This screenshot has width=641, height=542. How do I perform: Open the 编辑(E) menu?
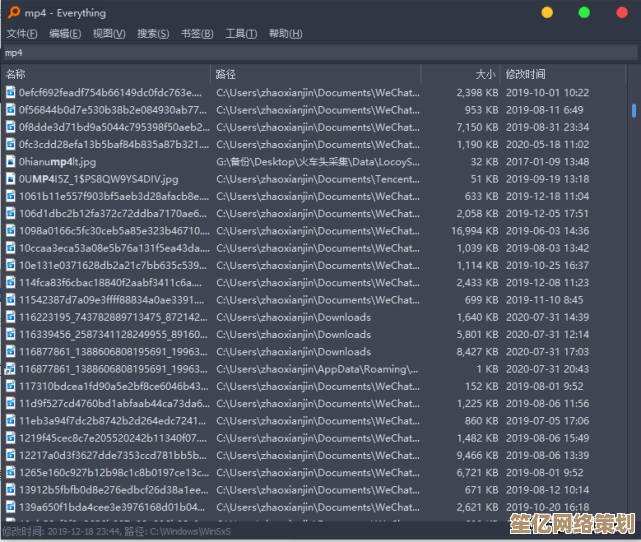pyautogui.click(x=65, y=34)
